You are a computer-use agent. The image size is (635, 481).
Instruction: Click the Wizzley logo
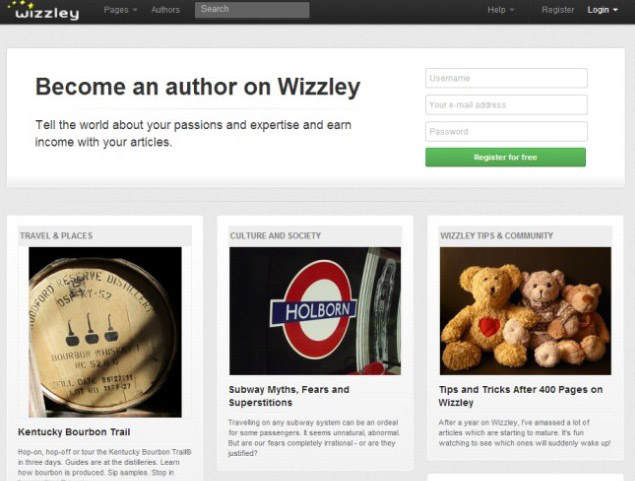pyautogui.click(x=43, y=11)
